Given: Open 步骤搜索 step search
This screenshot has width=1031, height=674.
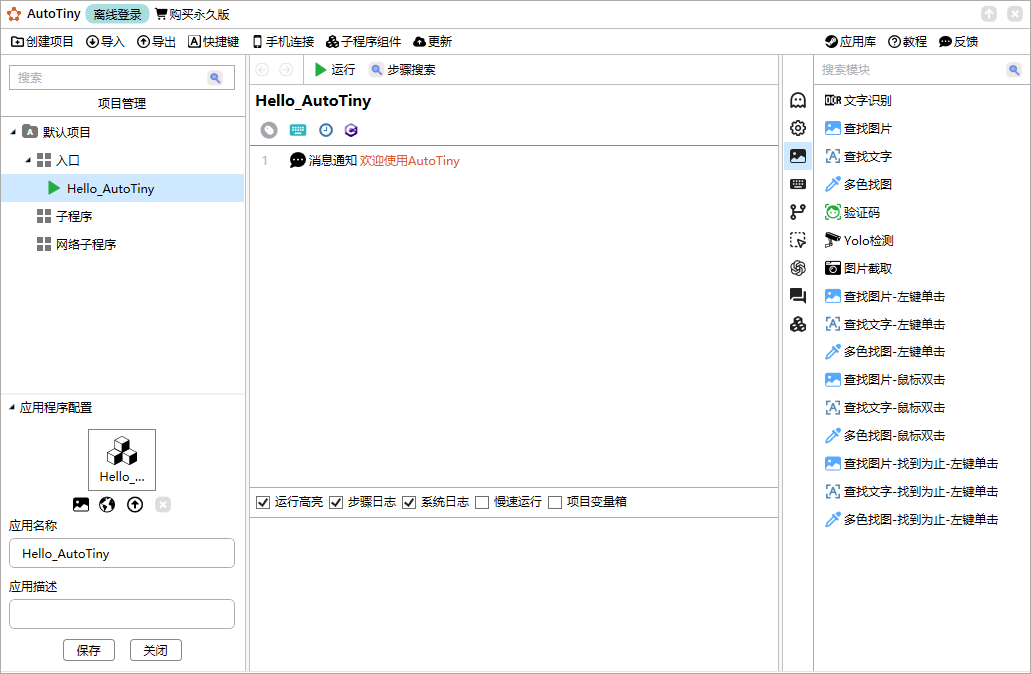Looking at the screenshot, I should pos(402,70).
